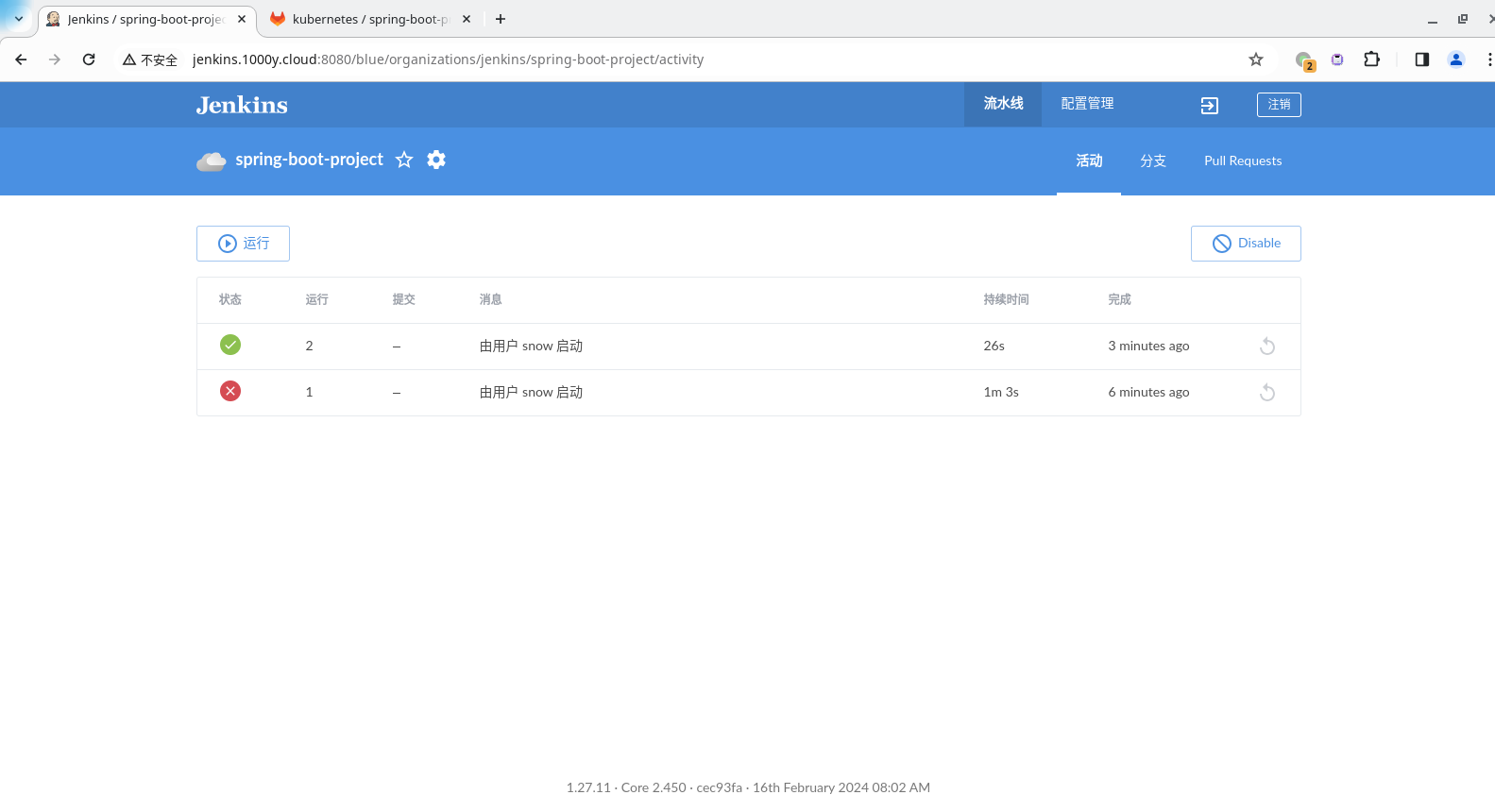Open the browser extensions puzzle menu
Viewport: 1495px width, 812px height.
point(1372,59)
